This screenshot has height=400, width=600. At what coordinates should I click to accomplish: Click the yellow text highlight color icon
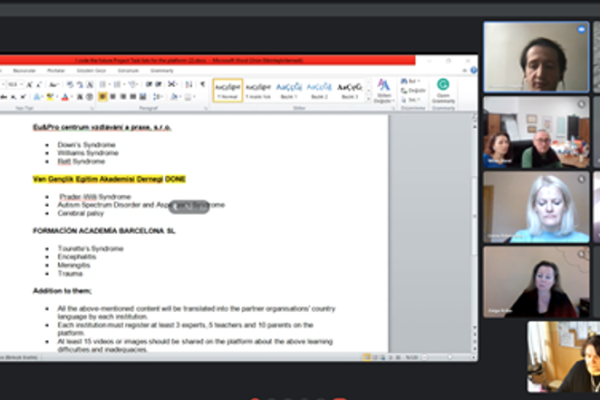click(51, 97)
